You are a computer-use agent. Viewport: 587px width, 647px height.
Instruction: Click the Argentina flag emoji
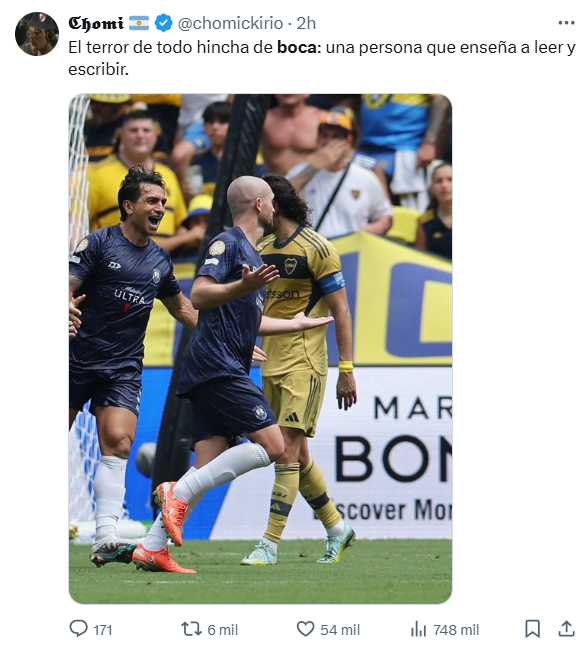click(139, 23)
